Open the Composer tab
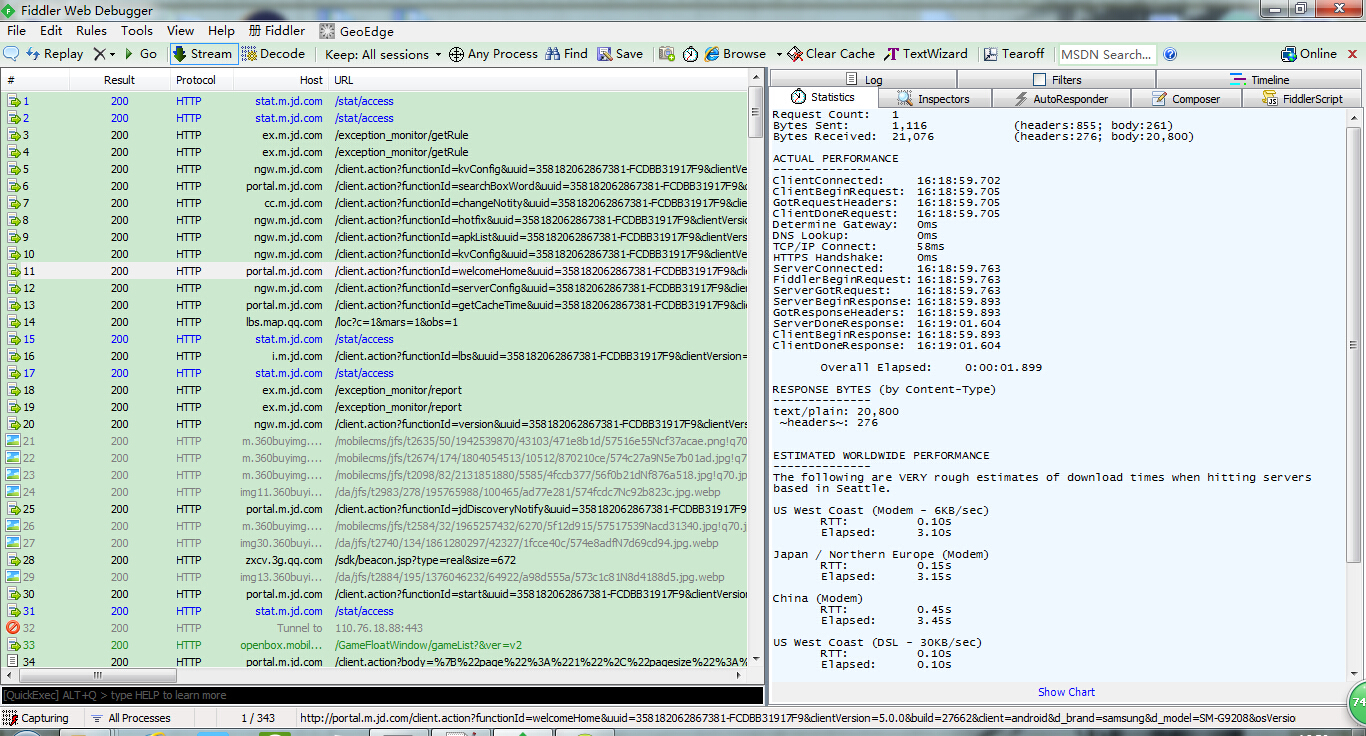 click(1187, 98)
